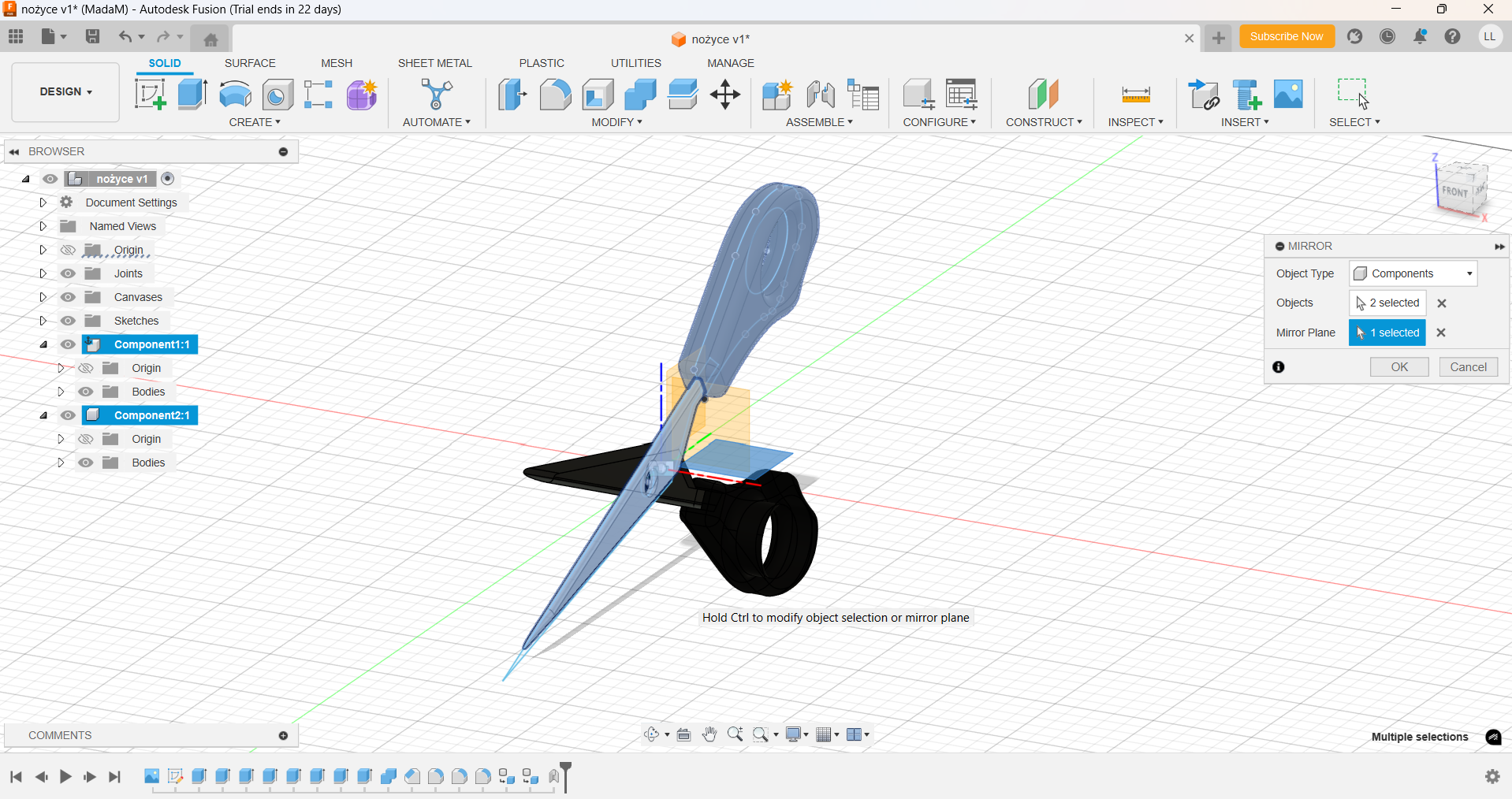
Task: Select the Create Sketch tool icon
Action: click(150, 95)
